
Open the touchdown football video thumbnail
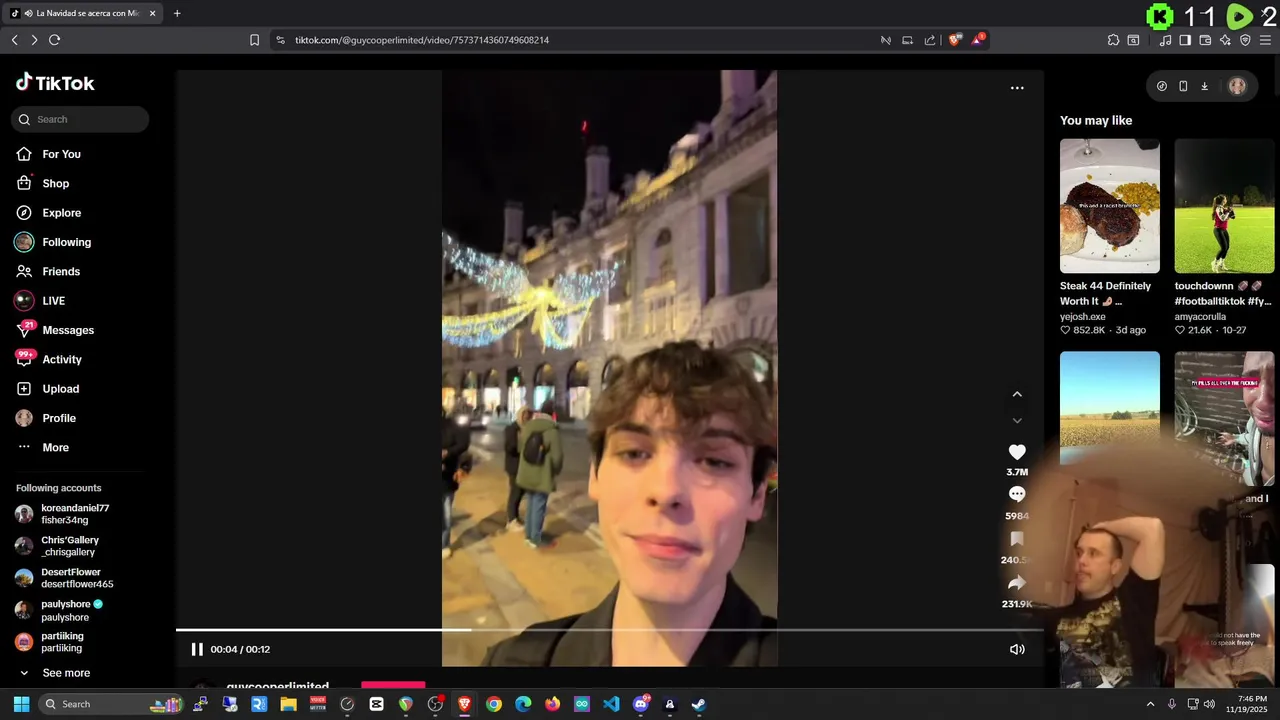(x=1224, y=206)
